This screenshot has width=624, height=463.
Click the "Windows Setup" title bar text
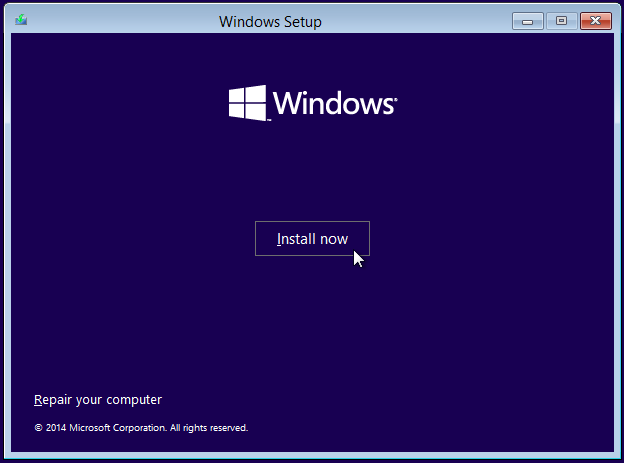[270, 21]
